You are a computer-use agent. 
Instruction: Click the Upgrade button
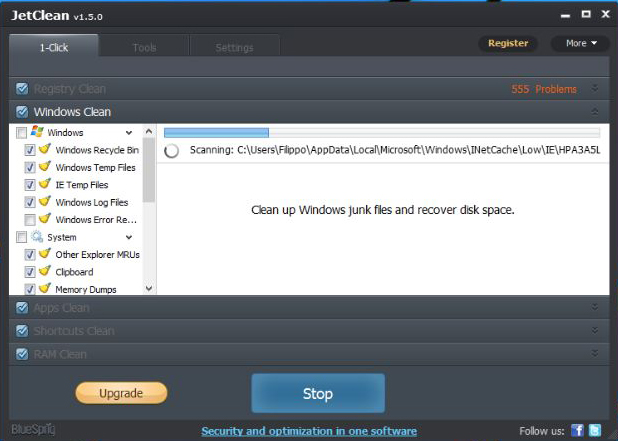(x=121, y=393)
